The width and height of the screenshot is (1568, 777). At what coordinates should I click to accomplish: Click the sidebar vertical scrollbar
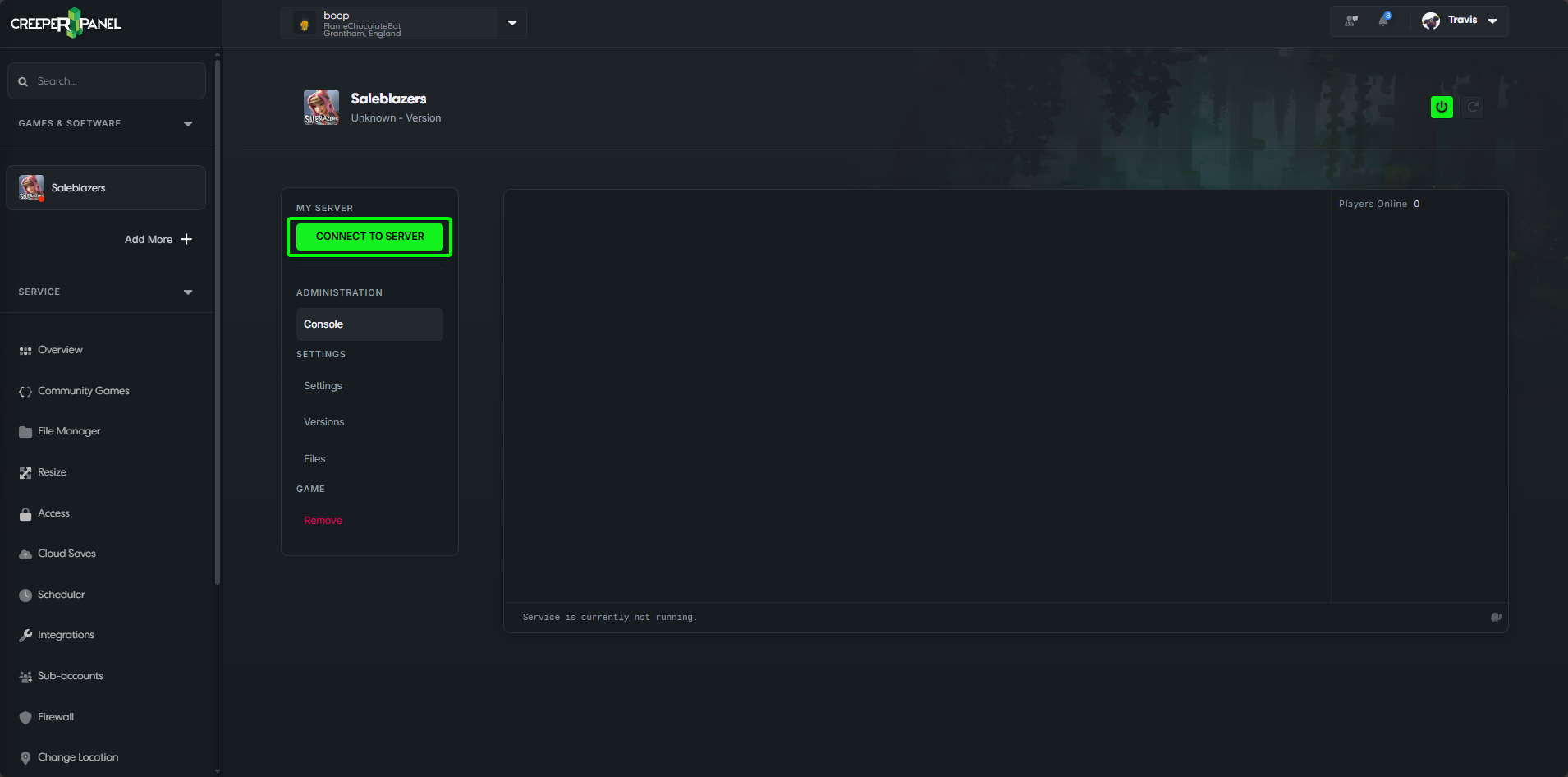[x=218, y=320]
